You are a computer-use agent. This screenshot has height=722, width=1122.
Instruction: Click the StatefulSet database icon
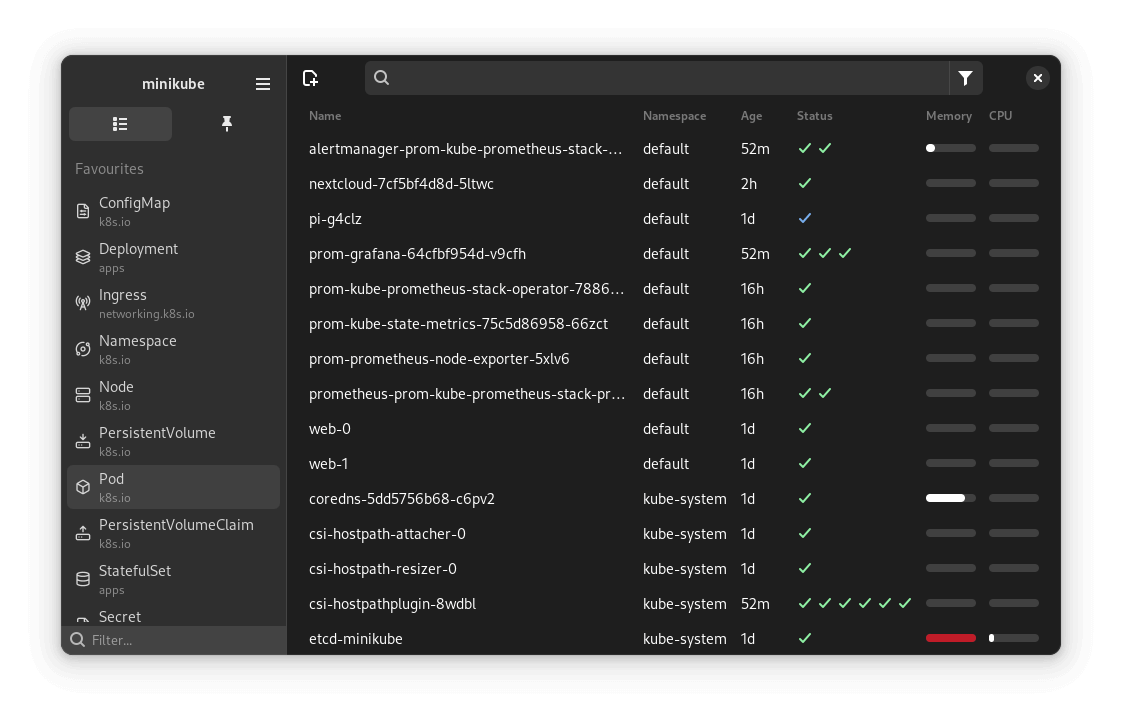(83, 579)
